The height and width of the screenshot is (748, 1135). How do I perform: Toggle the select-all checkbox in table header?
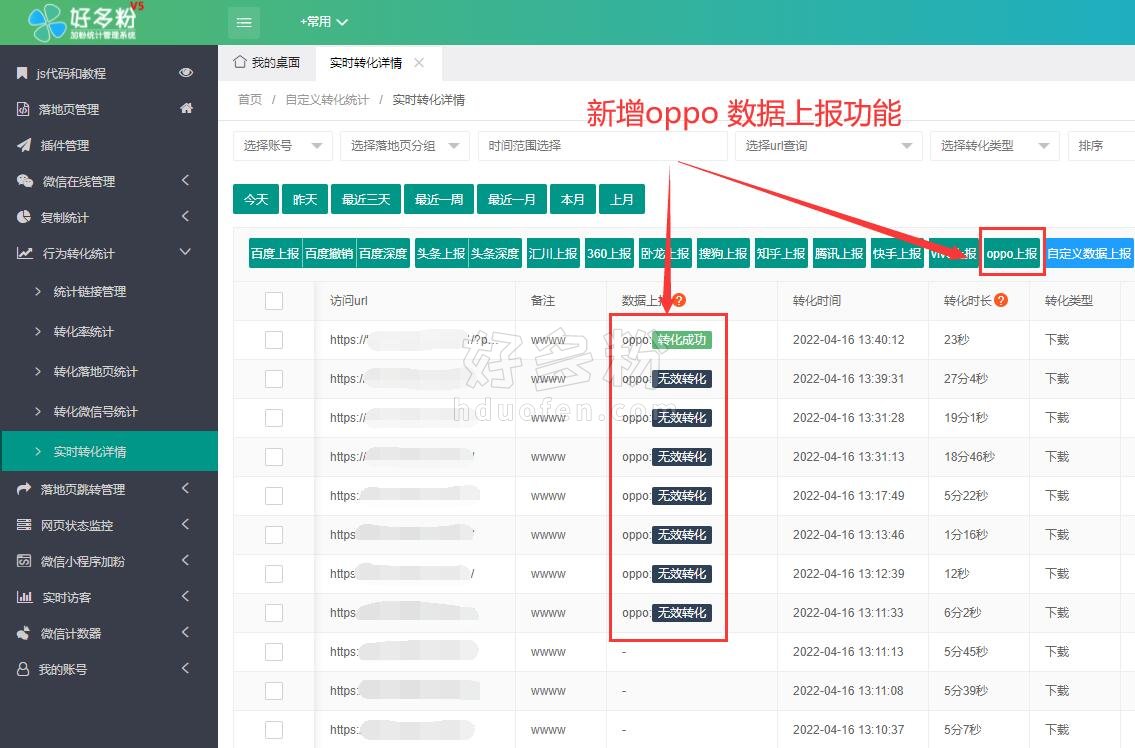tap(274, 301)
